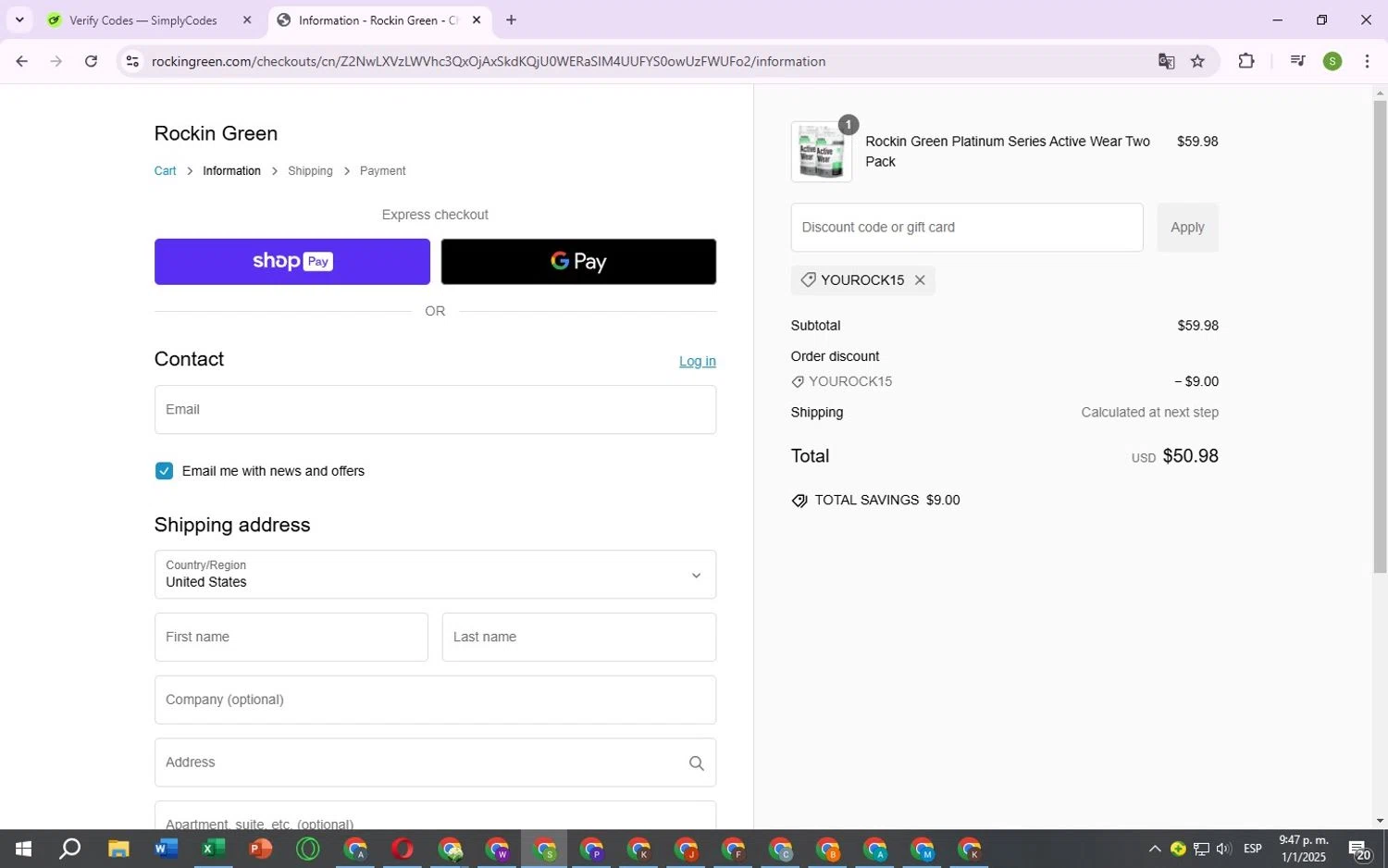Open the network icon in the tray
The width and height of the screenshot is (1388, 868).
tap(1201, 849)
